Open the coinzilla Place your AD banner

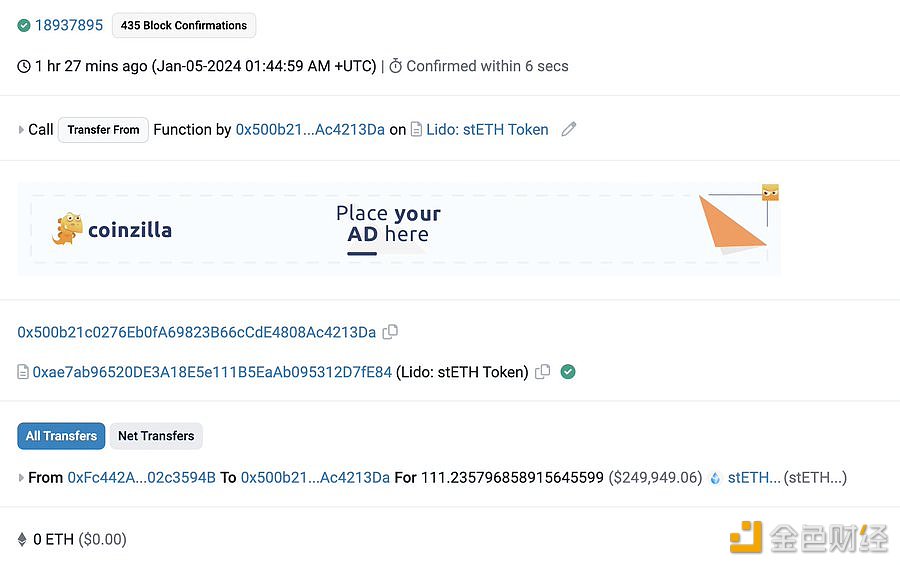pyautogui.click(x=399, y=229)
